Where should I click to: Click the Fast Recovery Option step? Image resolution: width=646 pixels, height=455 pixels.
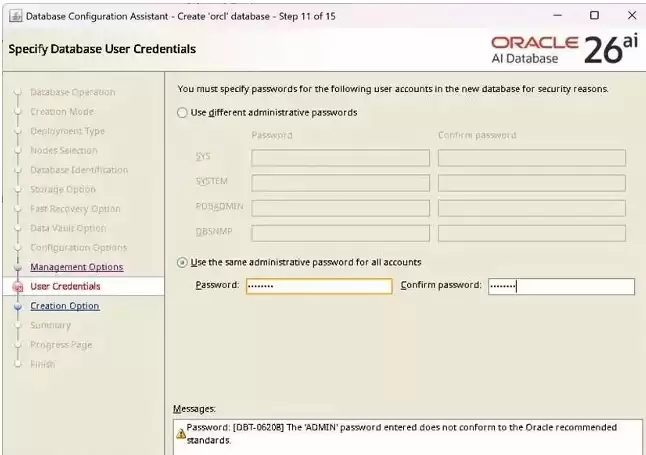click(75, 209)
